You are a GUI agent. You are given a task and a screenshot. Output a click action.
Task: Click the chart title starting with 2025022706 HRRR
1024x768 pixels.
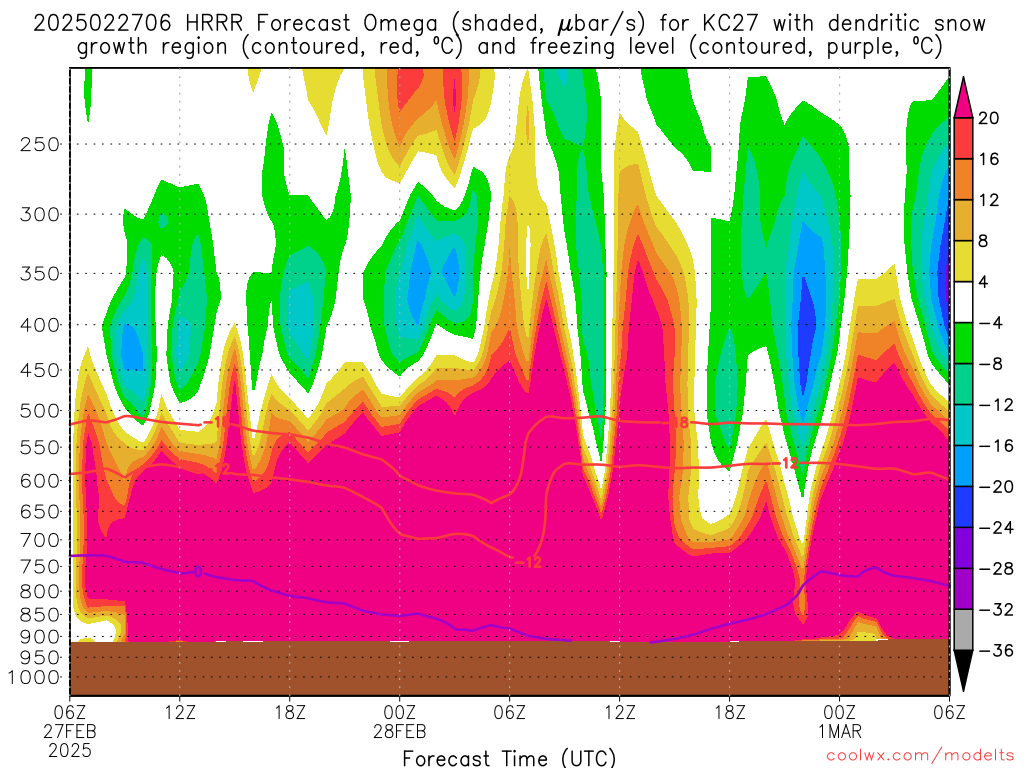[509, 35]
